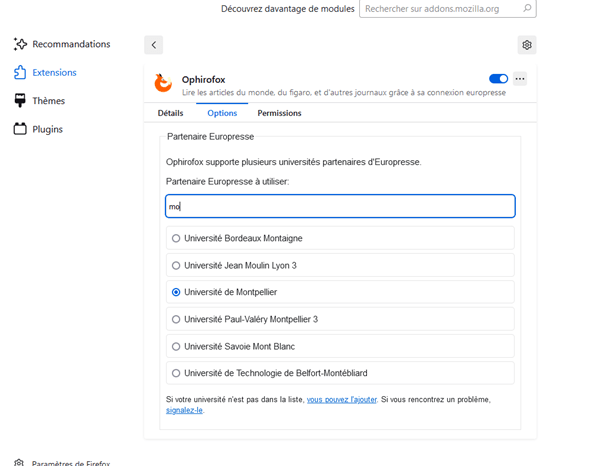Screen dimensions: 595x466
Task: Open the gear tools menu for modules
Action: (x=527, y=45)
